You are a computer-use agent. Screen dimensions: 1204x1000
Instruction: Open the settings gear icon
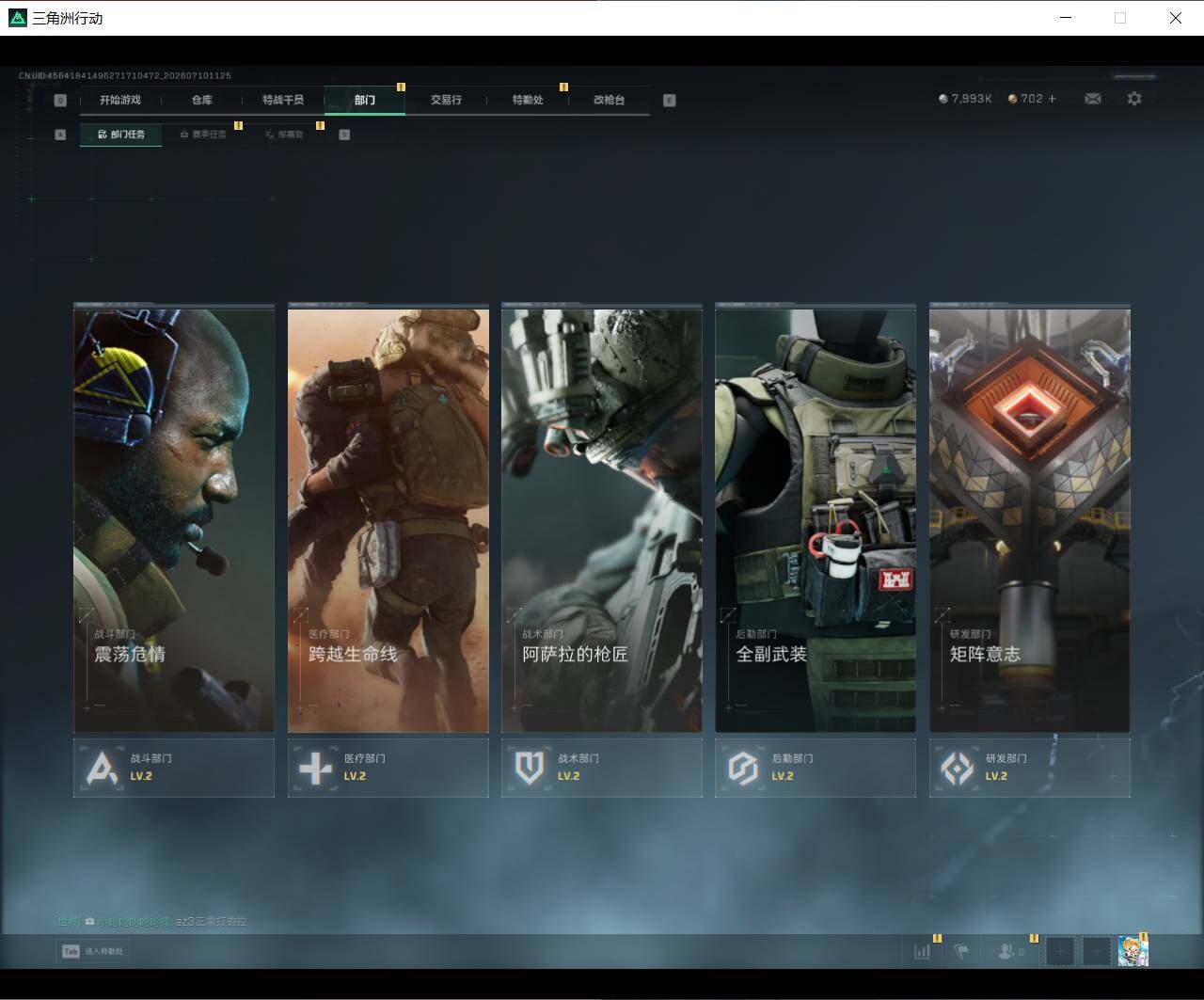click(x=1134, y=99)
